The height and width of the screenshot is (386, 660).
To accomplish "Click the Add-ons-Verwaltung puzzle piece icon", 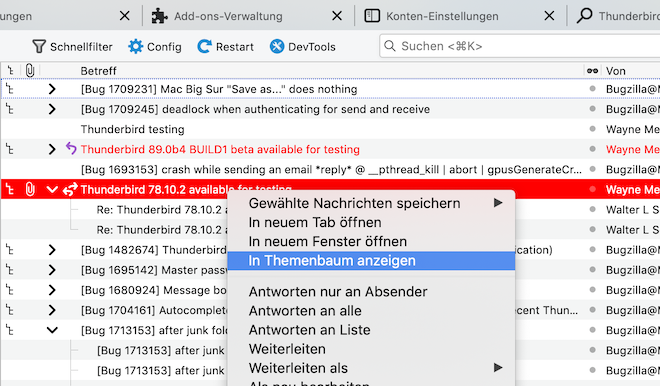I will click(x=160, y=16).
